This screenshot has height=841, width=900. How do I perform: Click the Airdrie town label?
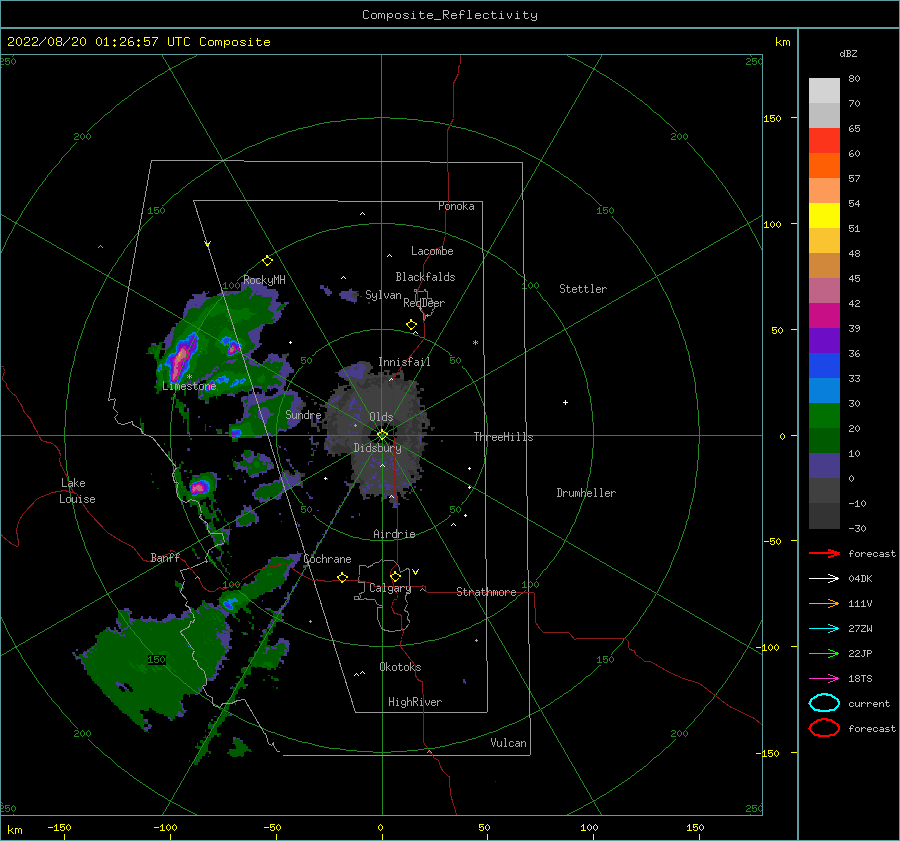pyautogui.click(x=394, y=534)
